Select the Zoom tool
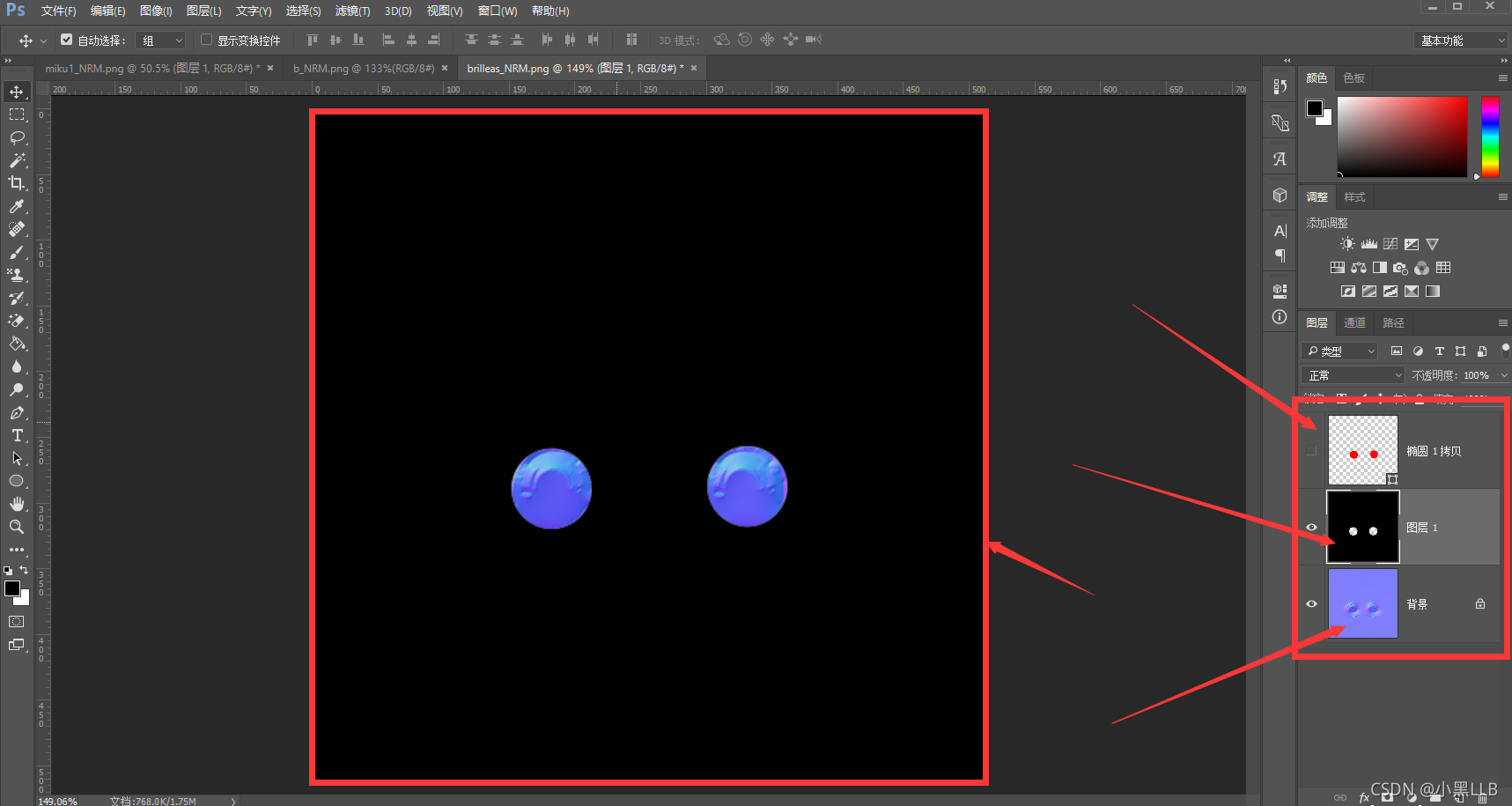This screenshot has width=1512, height=806. [x=17, y=527]
